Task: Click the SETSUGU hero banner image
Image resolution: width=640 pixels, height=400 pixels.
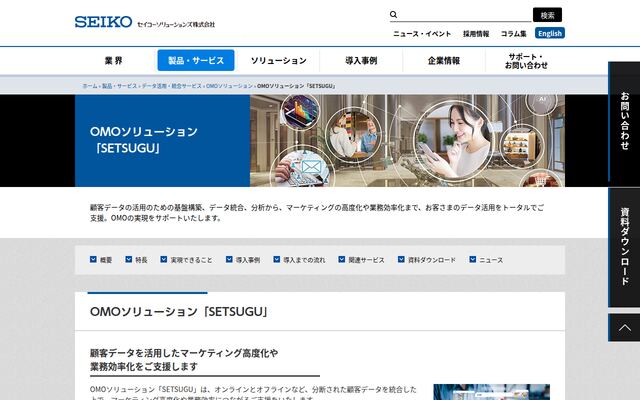Action: coord(407,141)
